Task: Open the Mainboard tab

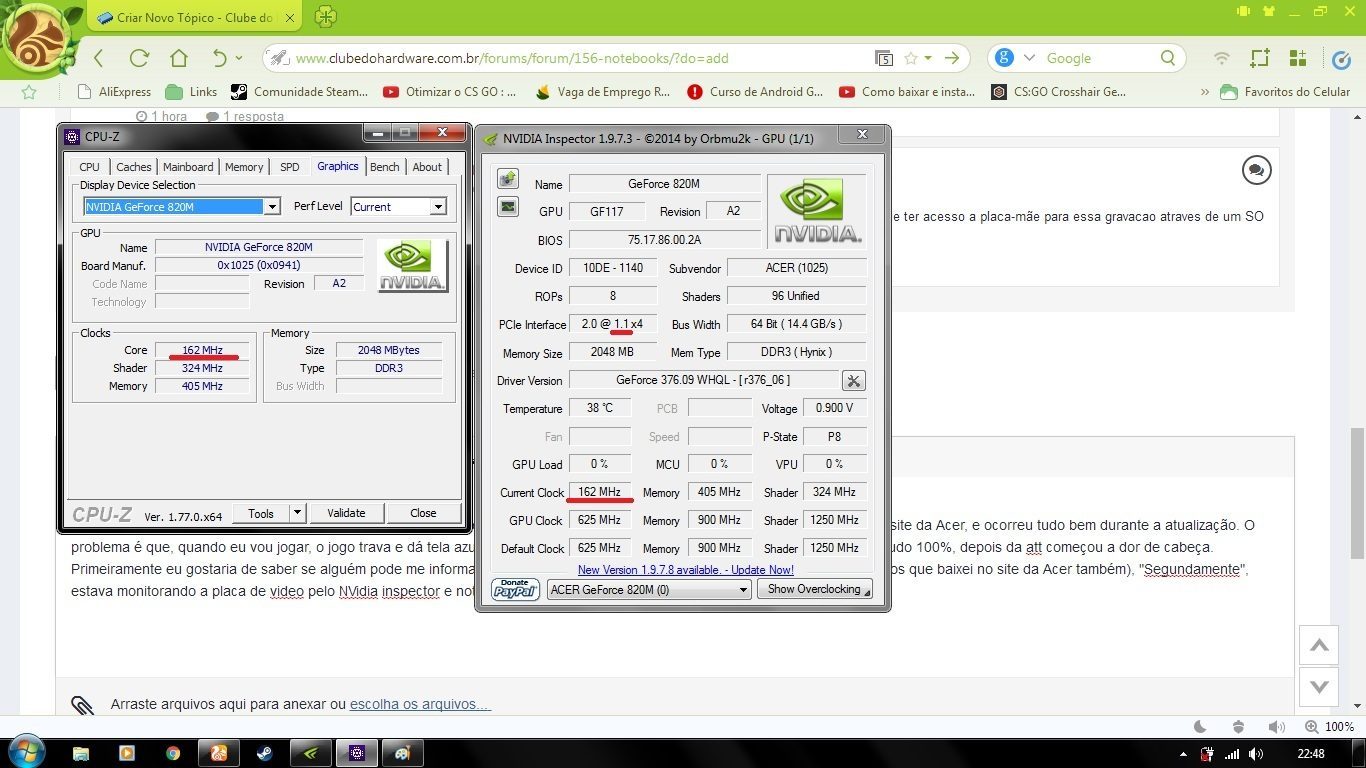Action: click(188, 167)
